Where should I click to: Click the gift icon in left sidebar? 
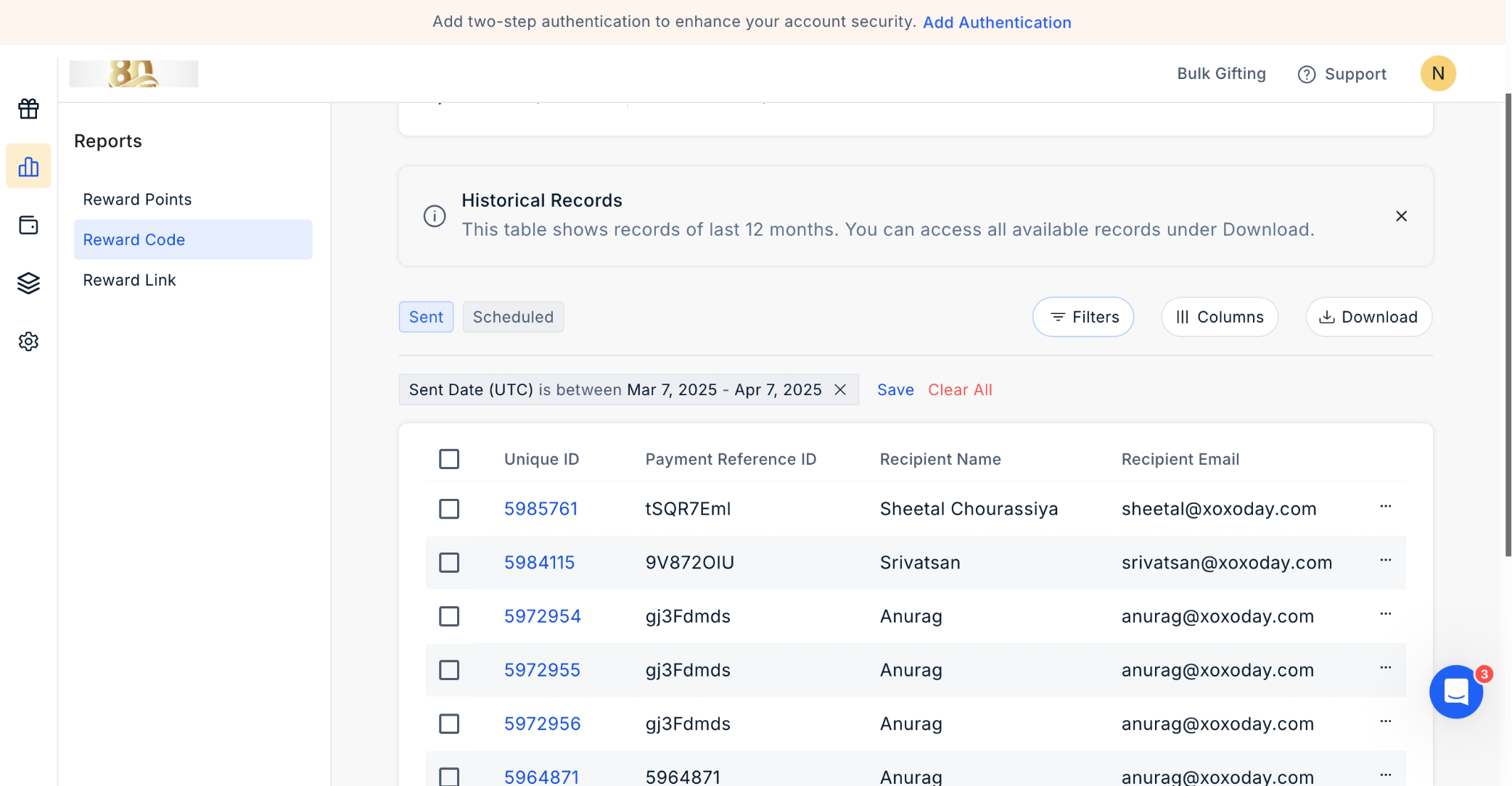coord(28,109)
